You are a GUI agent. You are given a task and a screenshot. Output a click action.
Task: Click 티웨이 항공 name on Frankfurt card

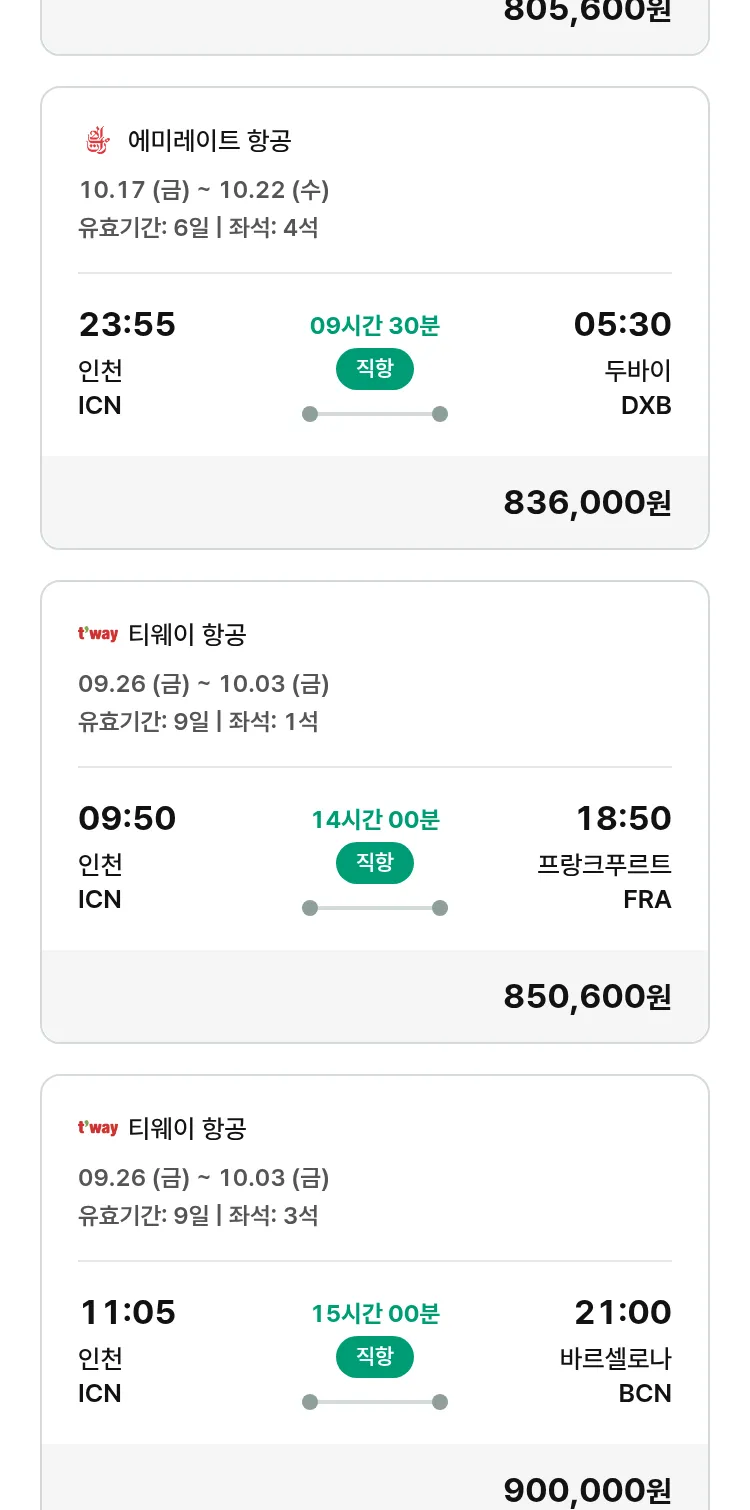[187, 634]
